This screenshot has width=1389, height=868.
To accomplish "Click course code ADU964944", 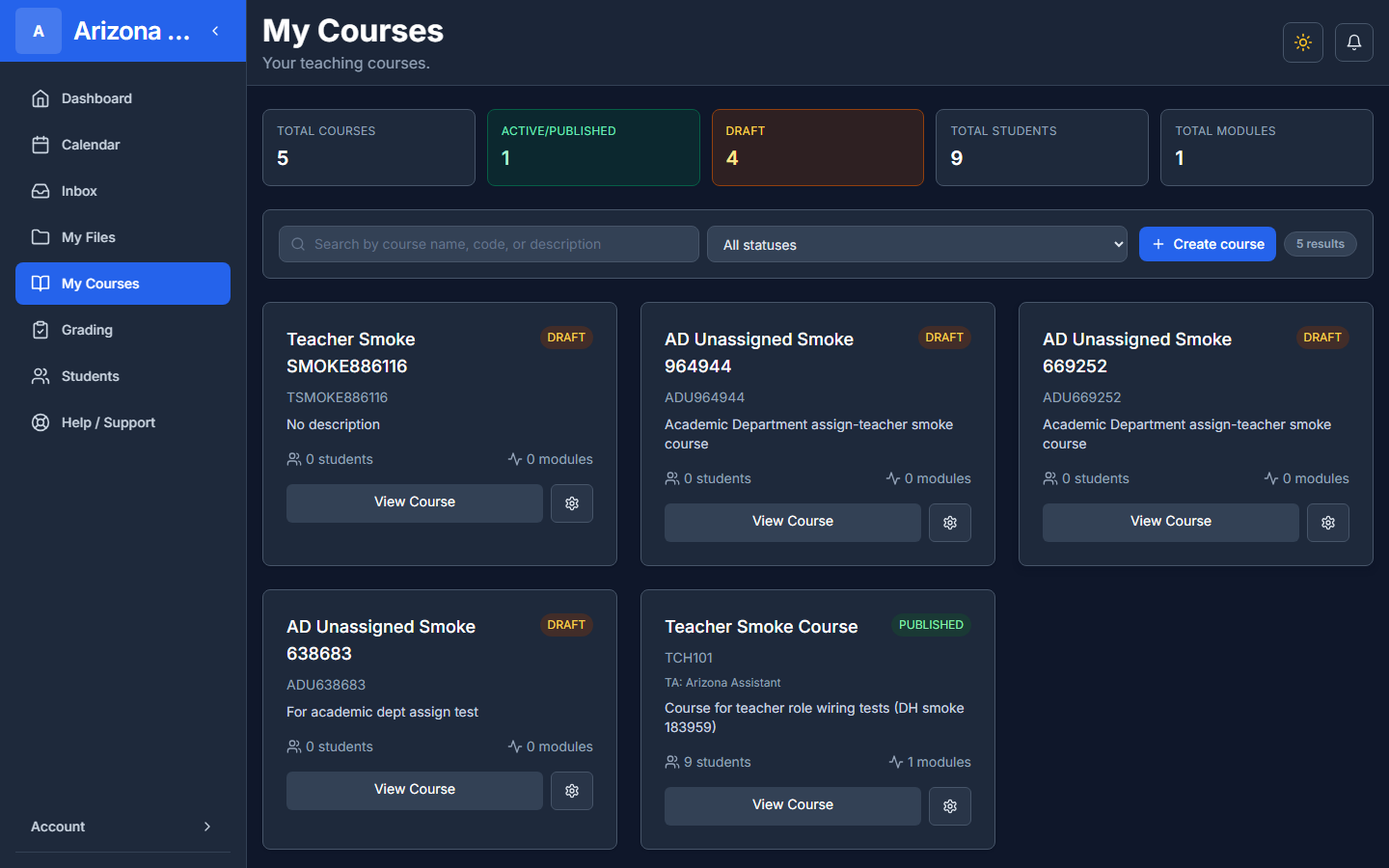I will tap(704, 397).
